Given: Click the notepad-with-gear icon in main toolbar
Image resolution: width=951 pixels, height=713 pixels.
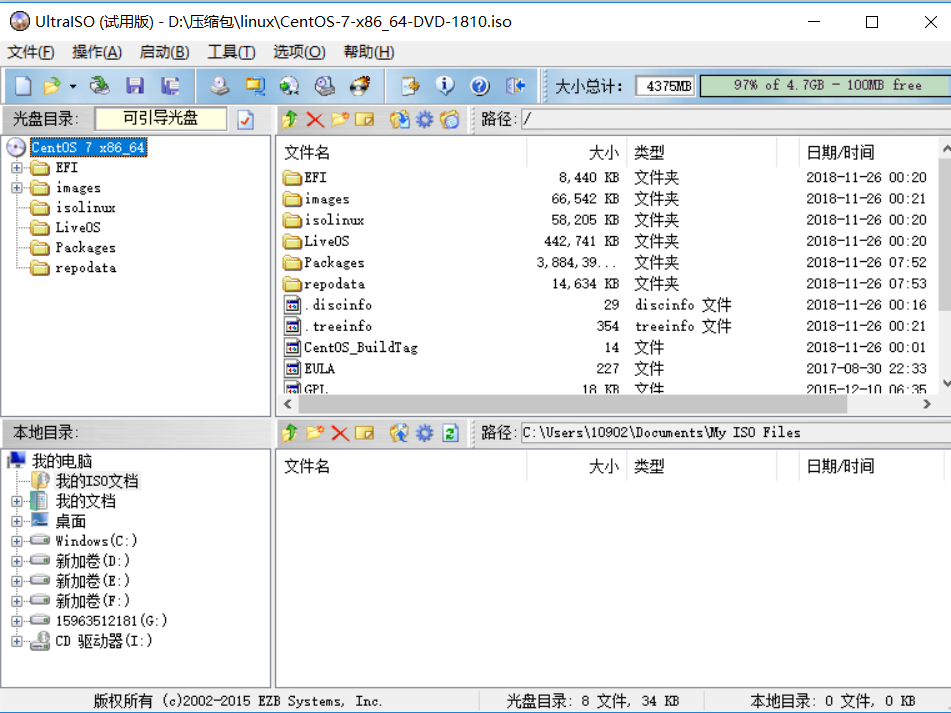Looking at the screenshot, I should point(410,85).
